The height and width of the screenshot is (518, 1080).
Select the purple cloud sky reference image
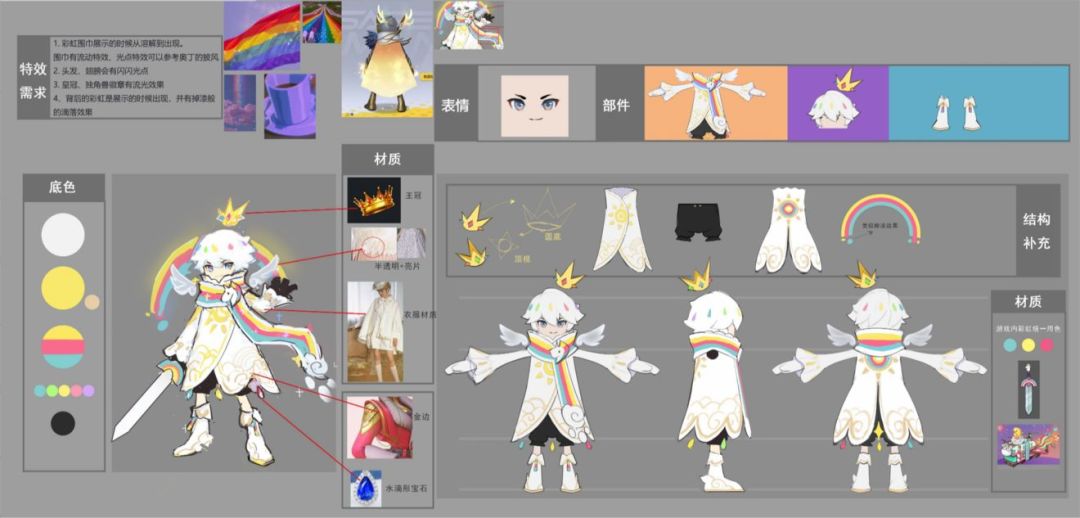240,103
